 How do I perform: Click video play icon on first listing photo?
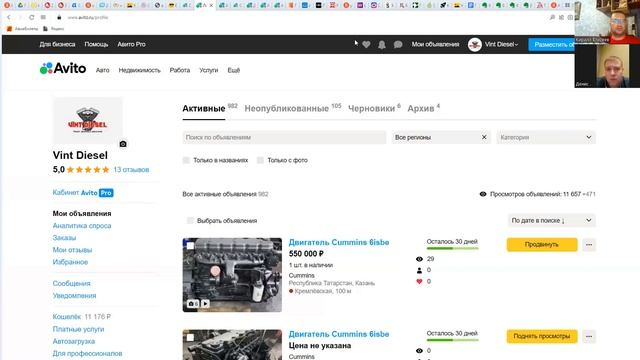pyautogui.click(x=205, y=304)
